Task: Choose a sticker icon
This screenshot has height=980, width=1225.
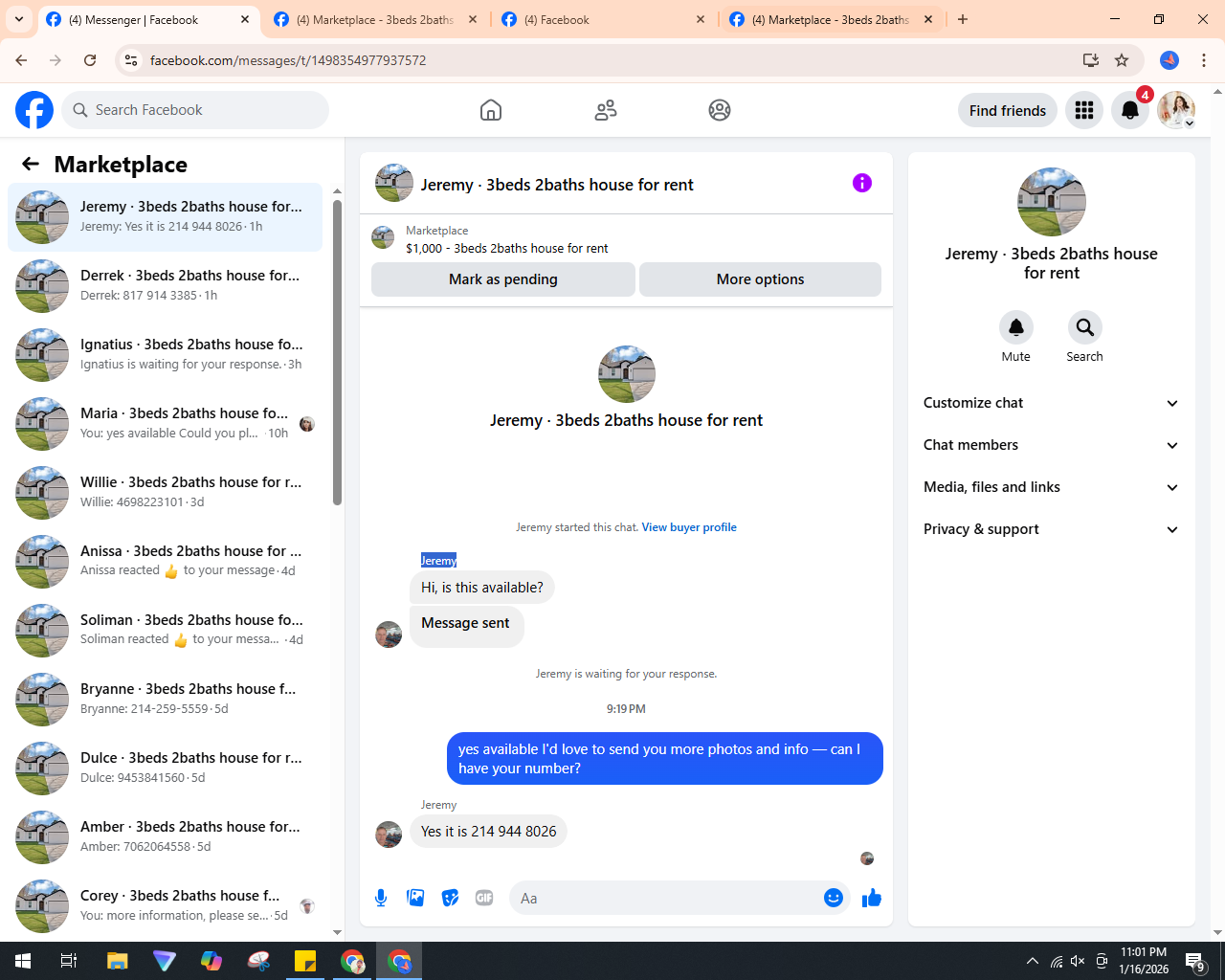Action: click(450, 898)
